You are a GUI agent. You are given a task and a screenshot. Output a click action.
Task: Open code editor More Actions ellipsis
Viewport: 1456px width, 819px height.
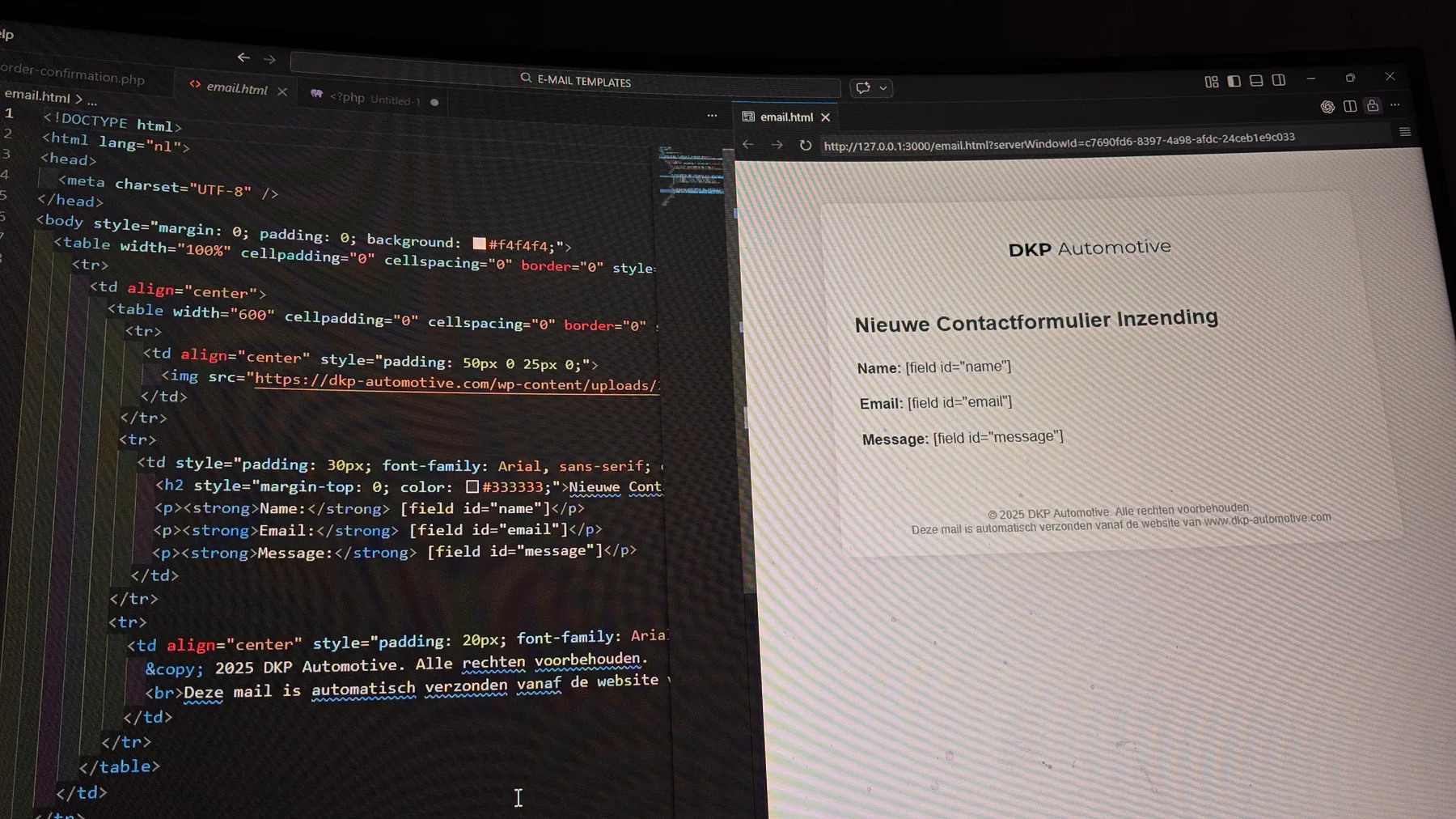click(712, 116)
